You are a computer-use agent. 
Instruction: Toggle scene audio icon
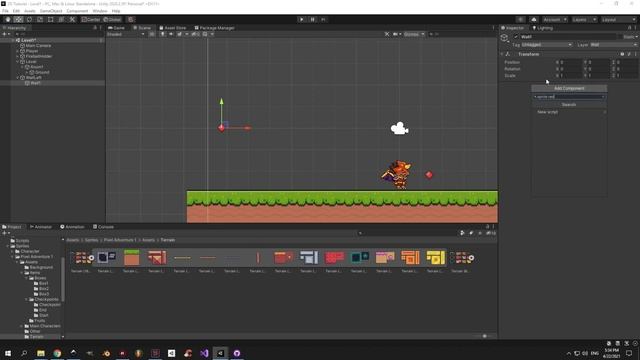tap(171, 34)
